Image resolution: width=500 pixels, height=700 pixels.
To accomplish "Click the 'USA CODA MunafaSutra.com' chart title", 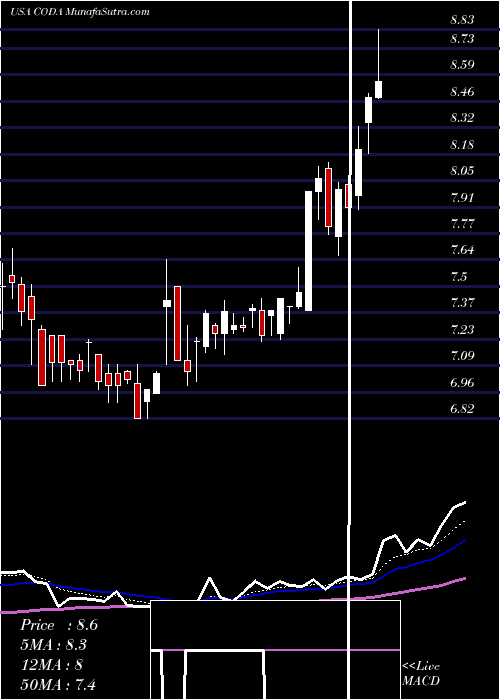I will tap(79, 12).
